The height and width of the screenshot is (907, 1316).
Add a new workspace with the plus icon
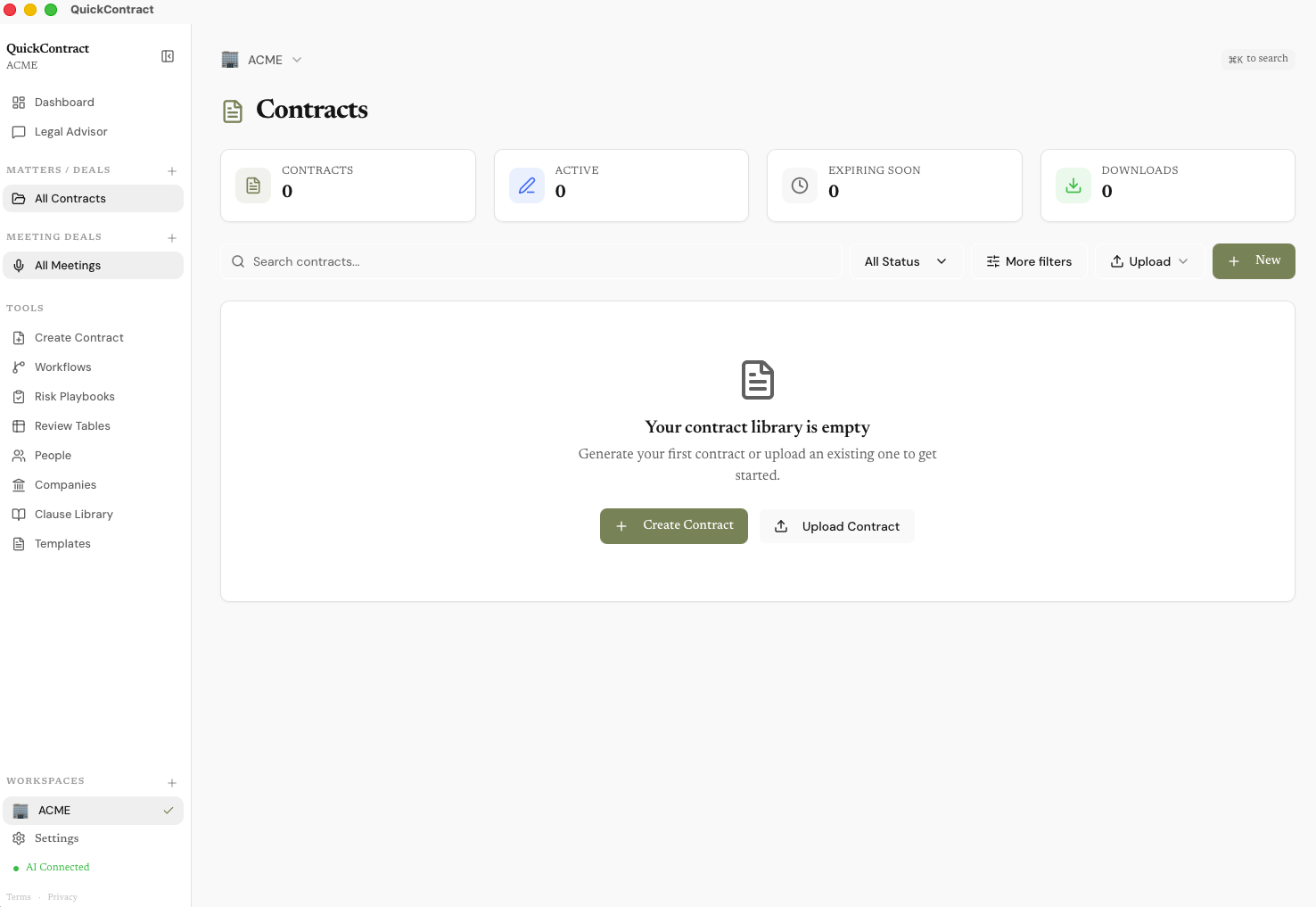pos(172,783)
